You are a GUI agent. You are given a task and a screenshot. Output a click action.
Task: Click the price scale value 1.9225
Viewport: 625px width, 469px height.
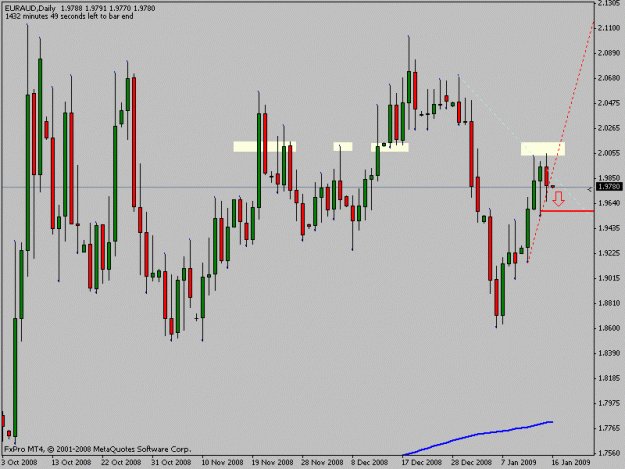609,253
